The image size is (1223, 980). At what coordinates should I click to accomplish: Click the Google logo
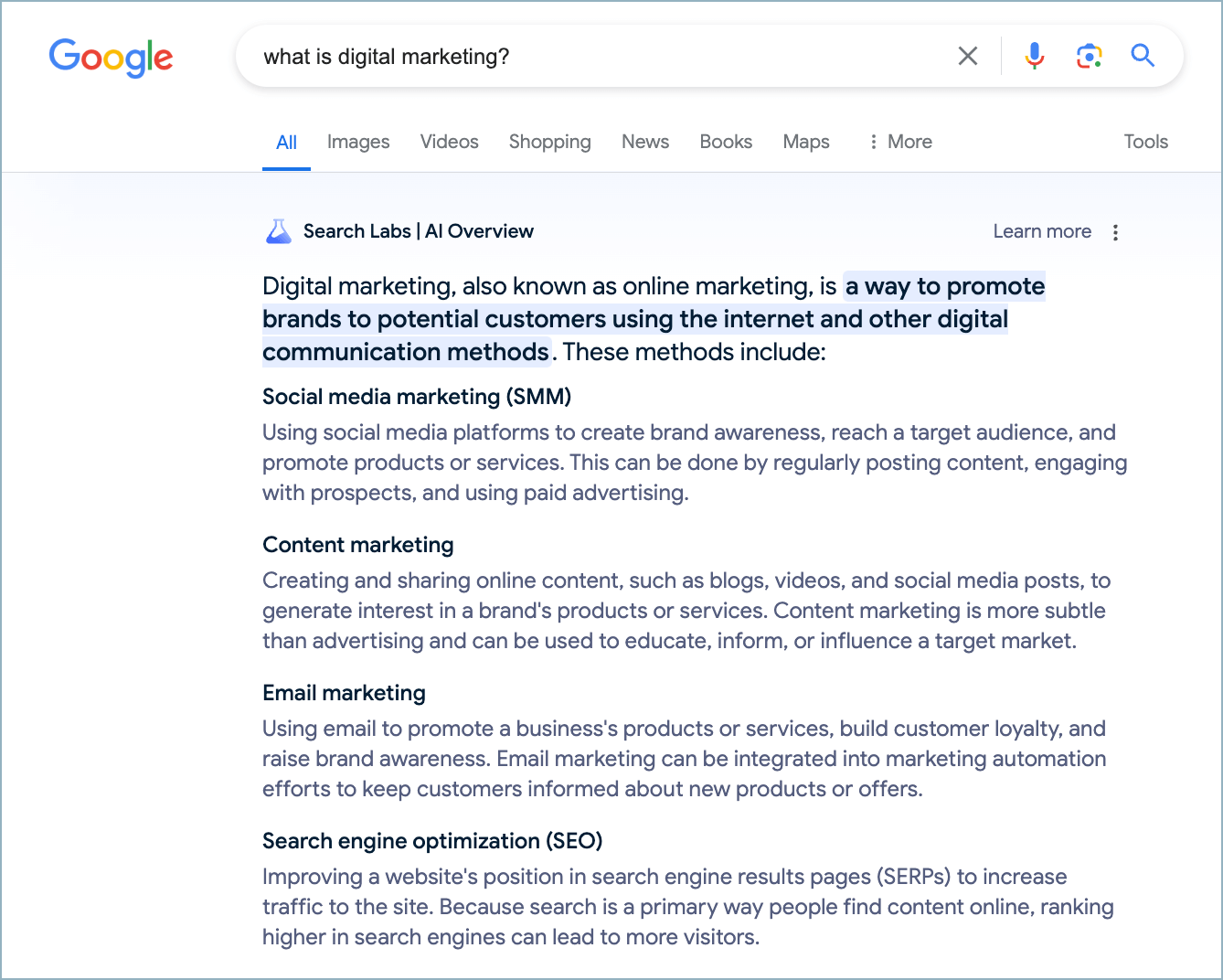pyautogui.click(x=111, y=57)
